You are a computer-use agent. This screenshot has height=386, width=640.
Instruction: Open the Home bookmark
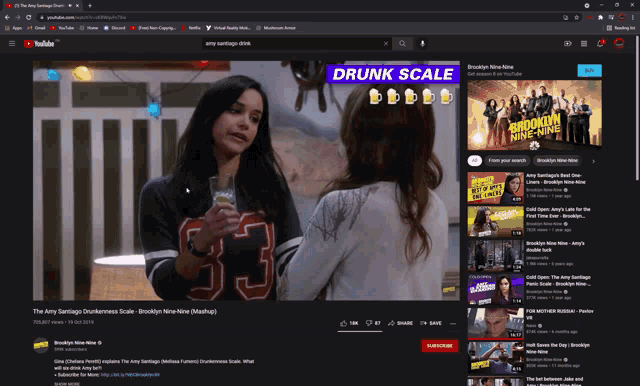89,28
